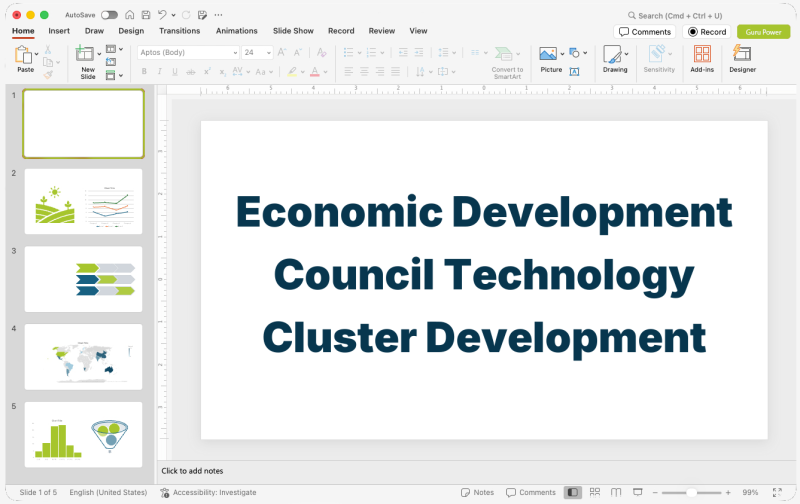800x504 pixels.
Task: Click the Section icon
Action: [111, 75]
